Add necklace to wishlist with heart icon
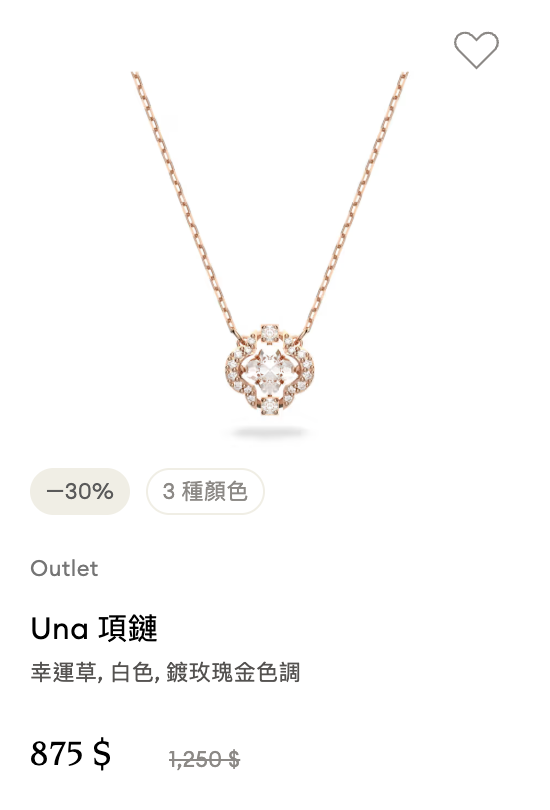The width and height of the screenshot is (550, 810). click(476, 50)
